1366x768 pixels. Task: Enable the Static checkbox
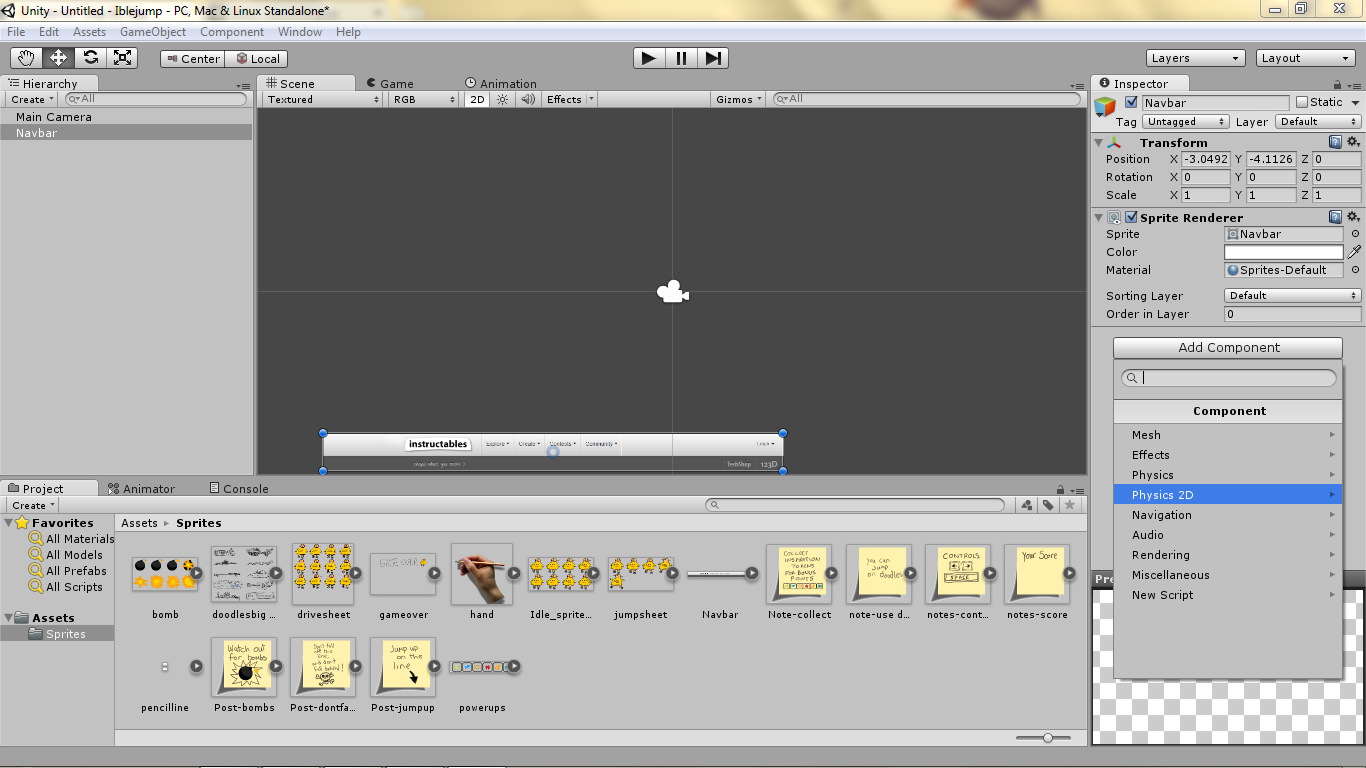click(1301, 102)
